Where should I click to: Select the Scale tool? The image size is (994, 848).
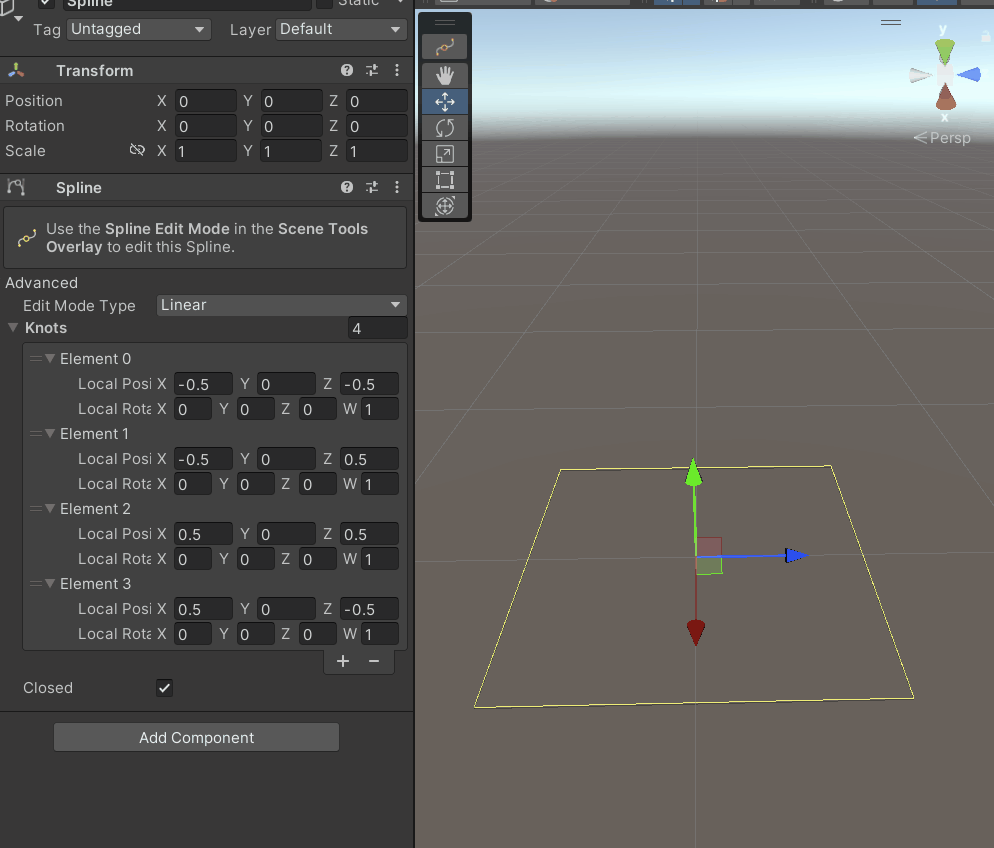tap(444, 153)
